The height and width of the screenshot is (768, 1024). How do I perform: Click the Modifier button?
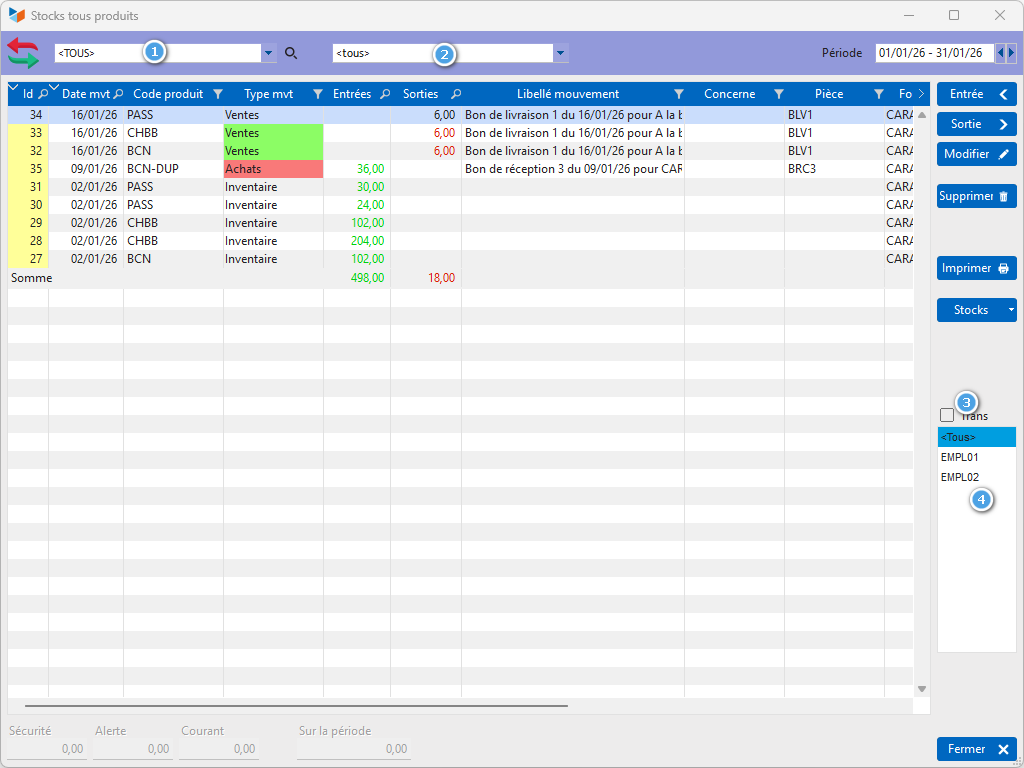click(976, 154)
